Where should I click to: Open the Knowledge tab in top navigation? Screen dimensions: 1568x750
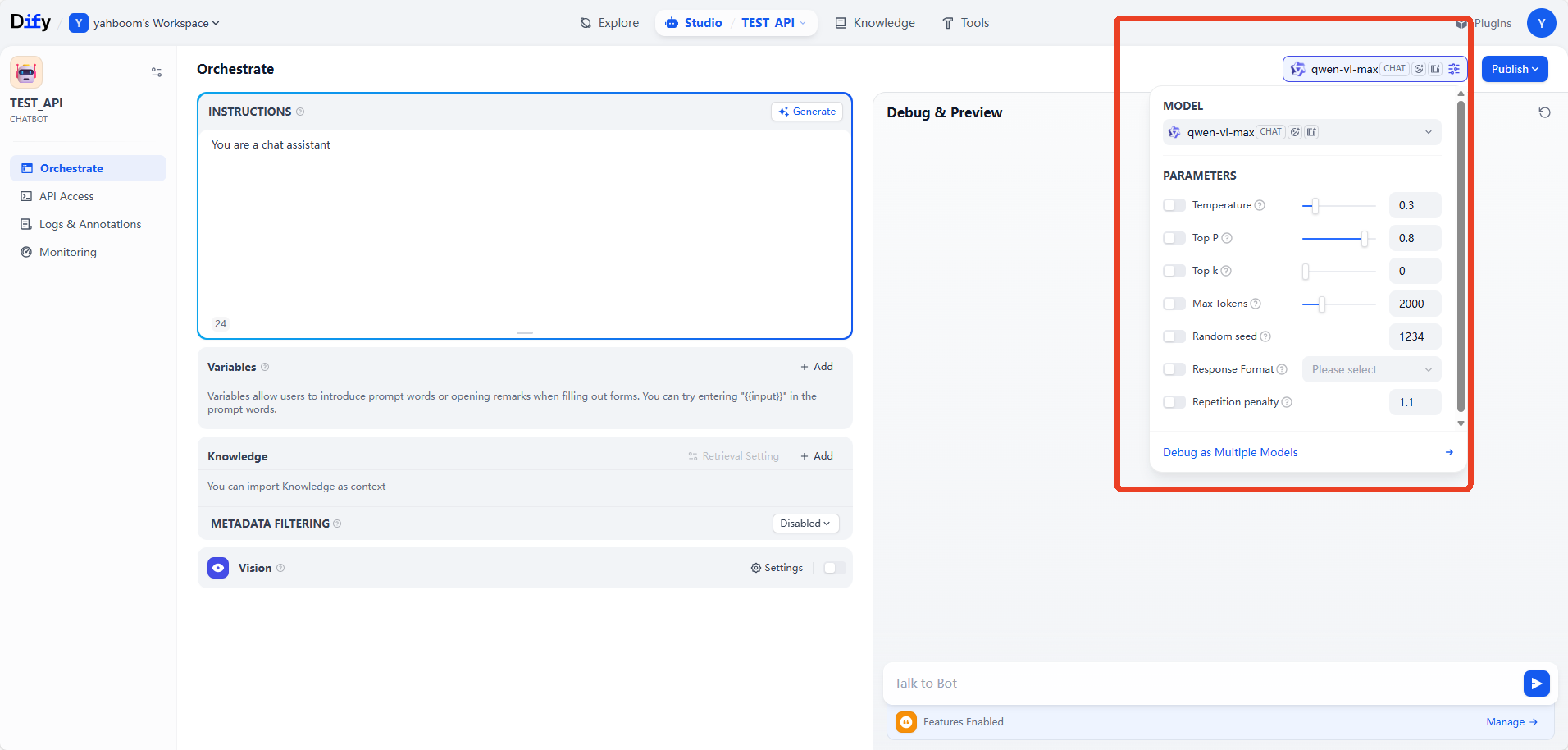pyautogui.click(x=875, y=23)
